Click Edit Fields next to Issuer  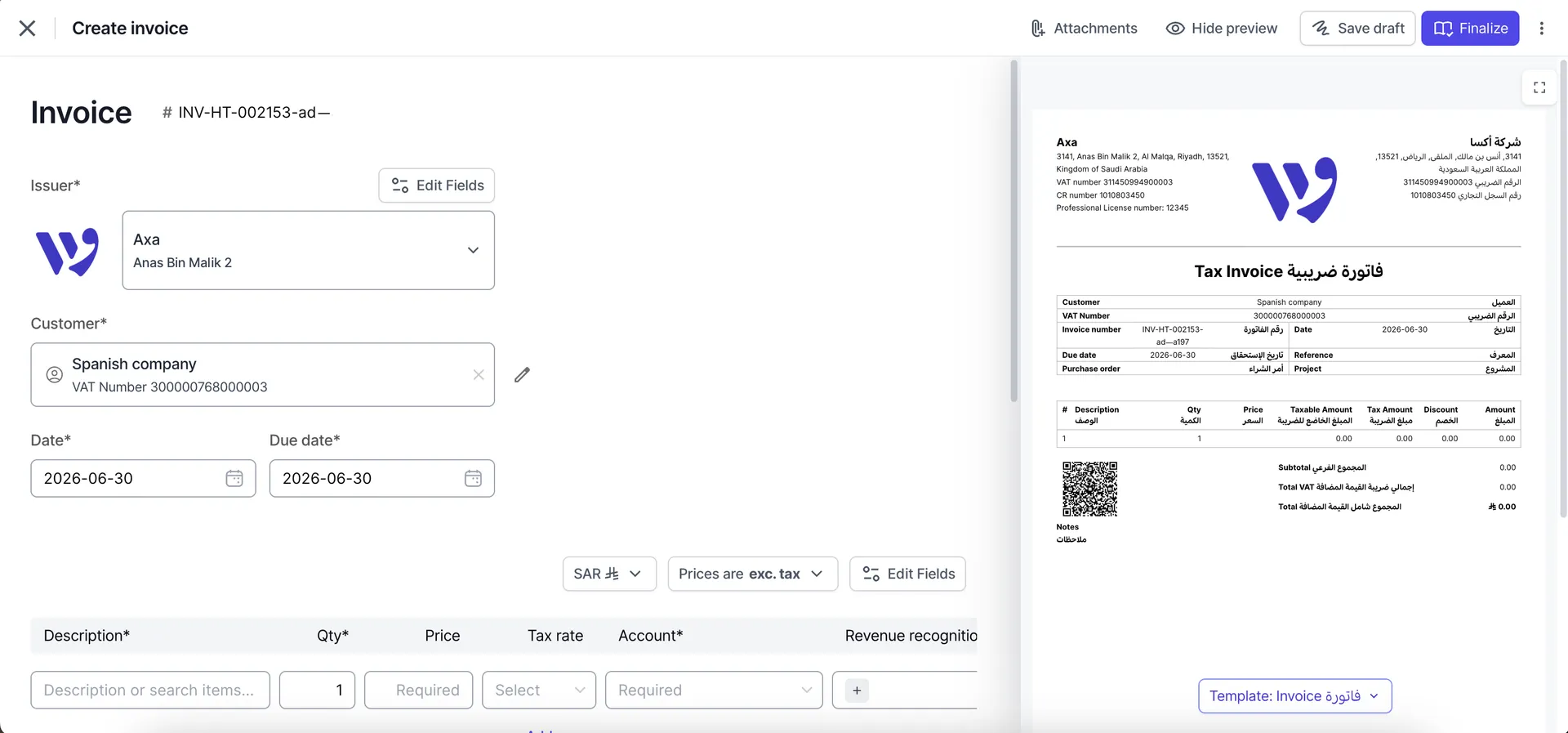[x=437, y=185]
